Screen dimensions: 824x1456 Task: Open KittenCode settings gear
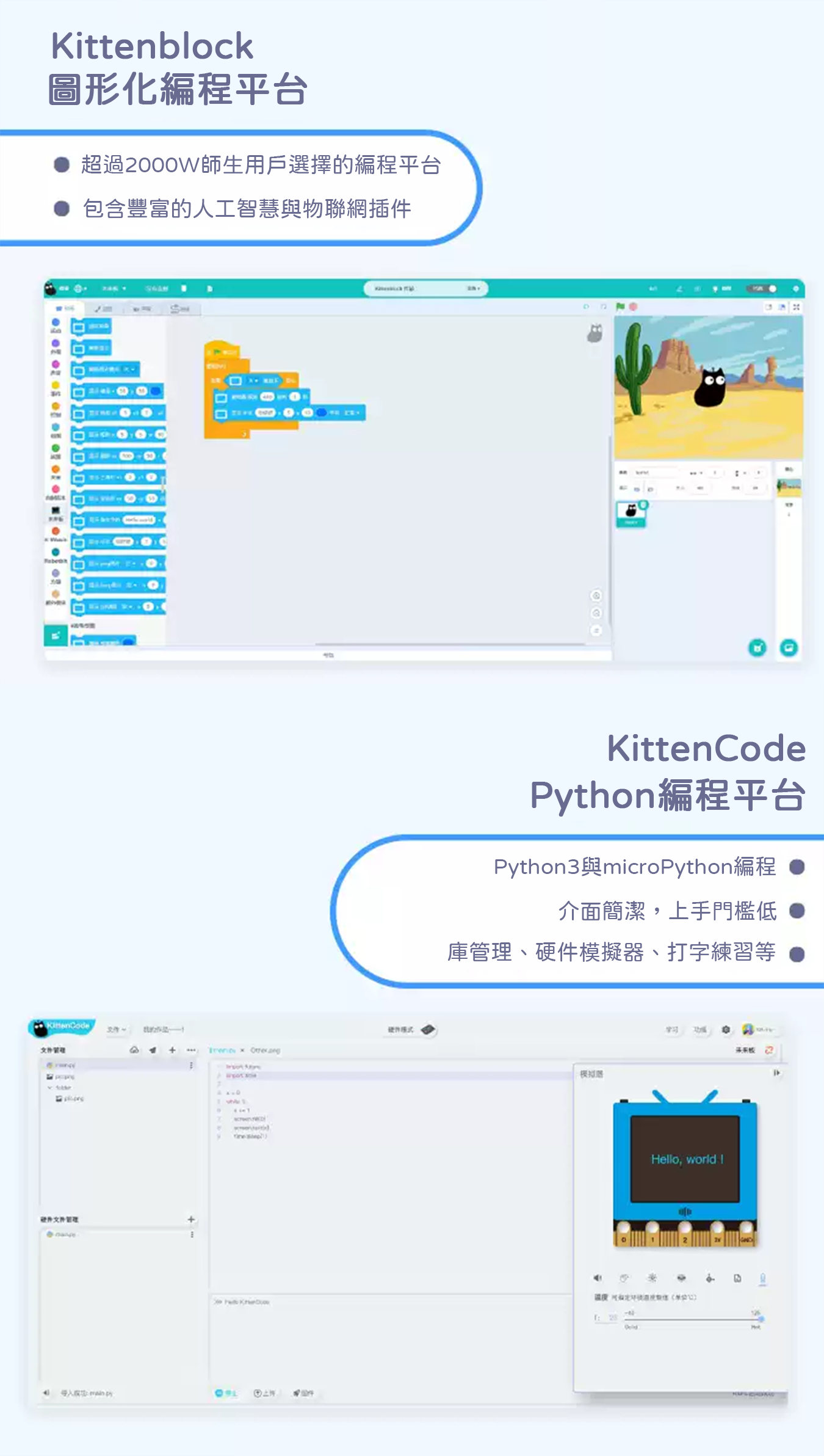[726, 1030]
